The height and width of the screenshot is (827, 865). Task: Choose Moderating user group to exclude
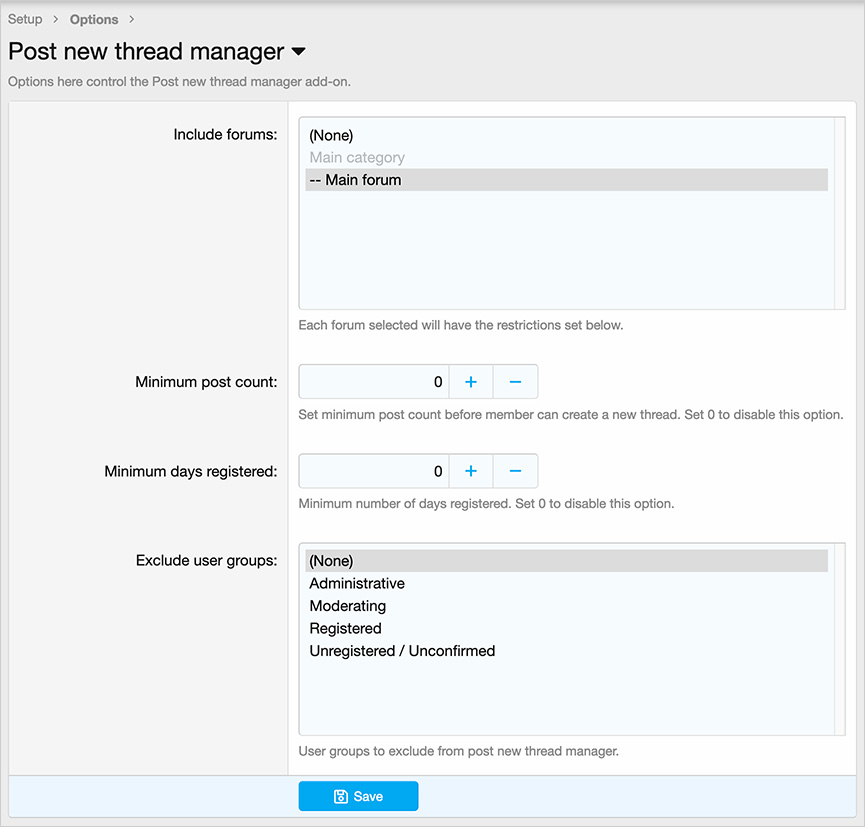[347, 606]
